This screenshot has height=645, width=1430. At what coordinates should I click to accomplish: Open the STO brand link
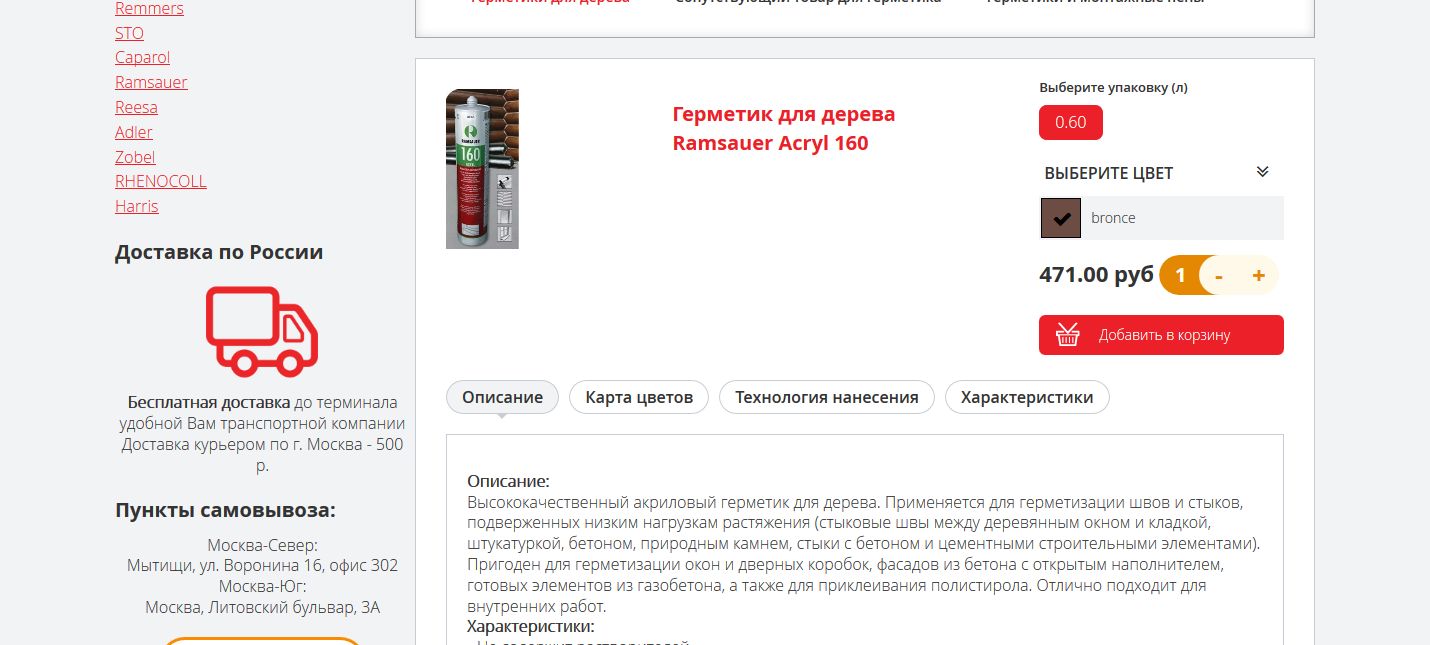(x=129, y=33)
